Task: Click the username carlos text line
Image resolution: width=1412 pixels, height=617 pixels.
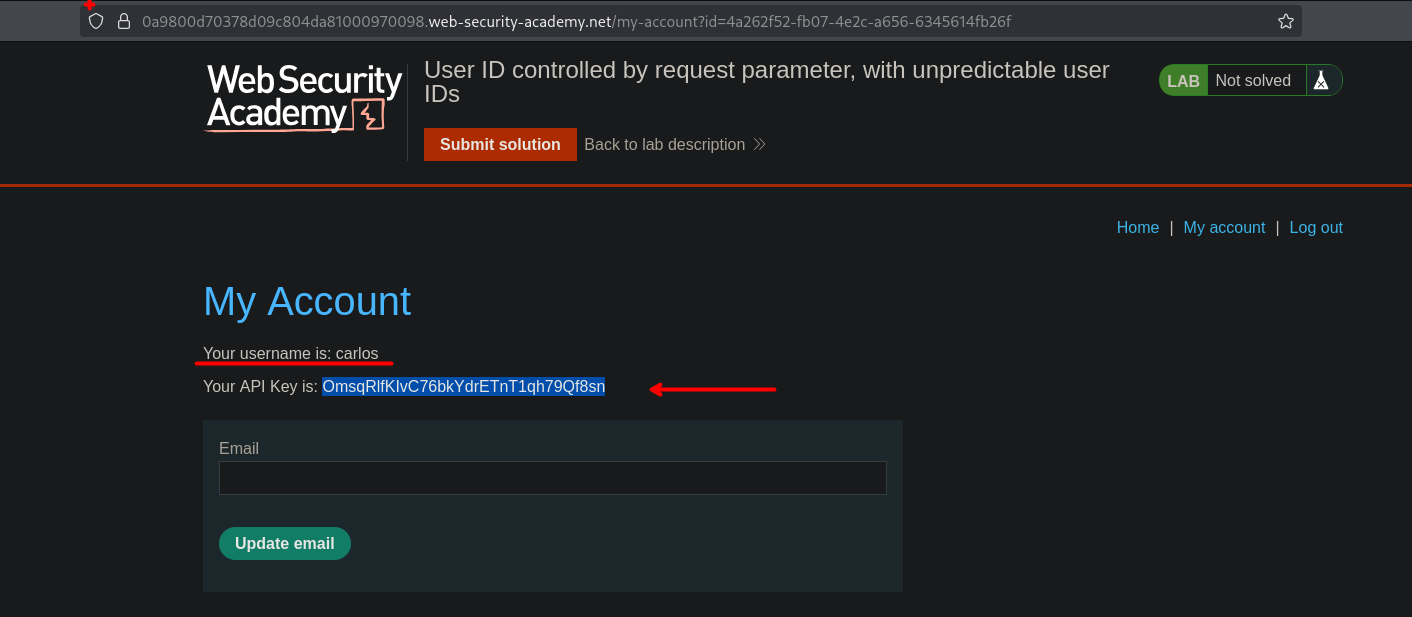Action: pyautogui.click(x=290, y=353)
